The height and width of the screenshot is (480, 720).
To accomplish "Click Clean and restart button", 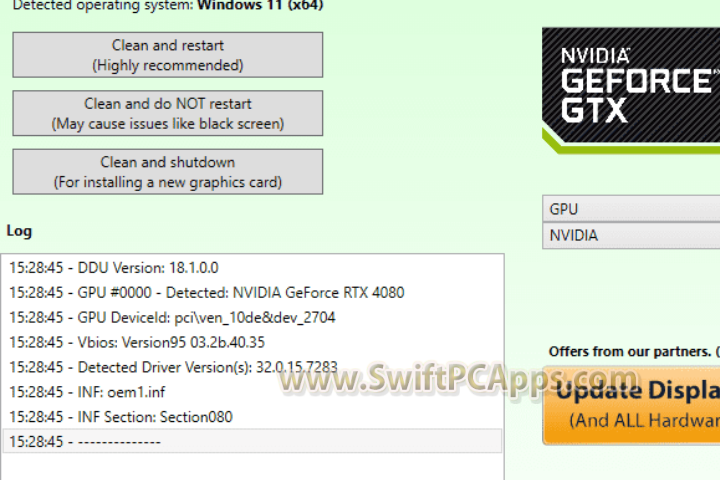I will point(168,55).
